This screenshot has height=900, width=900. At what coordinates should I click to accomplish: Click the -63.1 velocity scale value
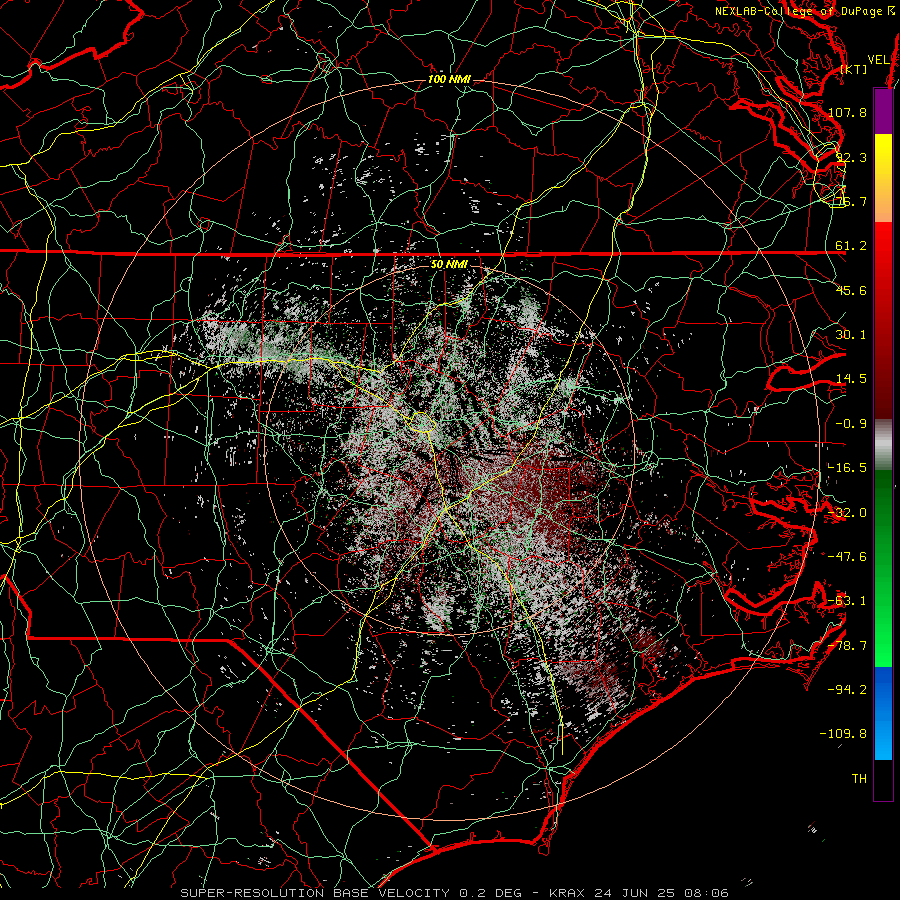[848, 601]
